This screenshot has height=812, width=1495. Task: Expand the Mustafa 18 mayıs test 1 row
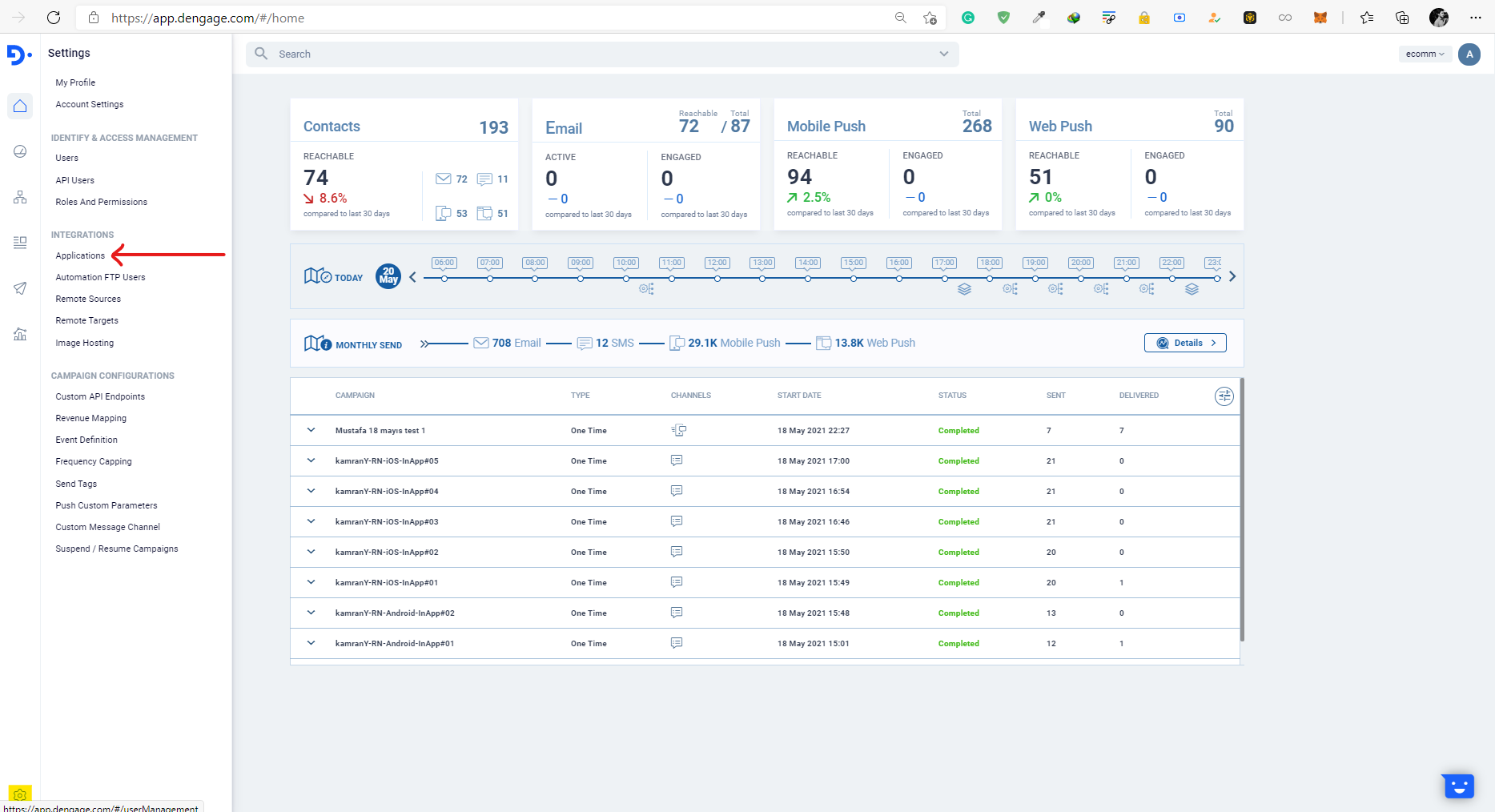pos(311,430)
